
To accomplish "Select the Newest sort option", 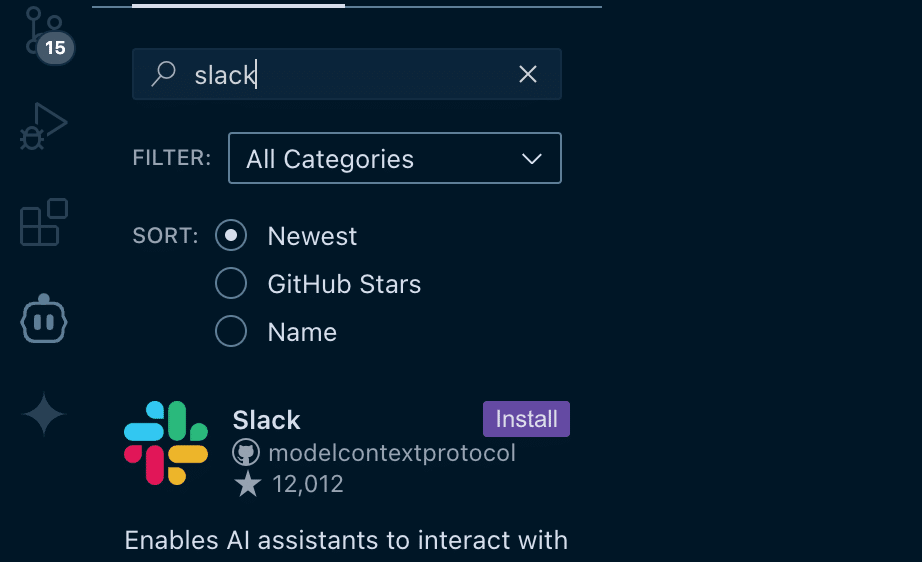I will [x=231, y=236].
